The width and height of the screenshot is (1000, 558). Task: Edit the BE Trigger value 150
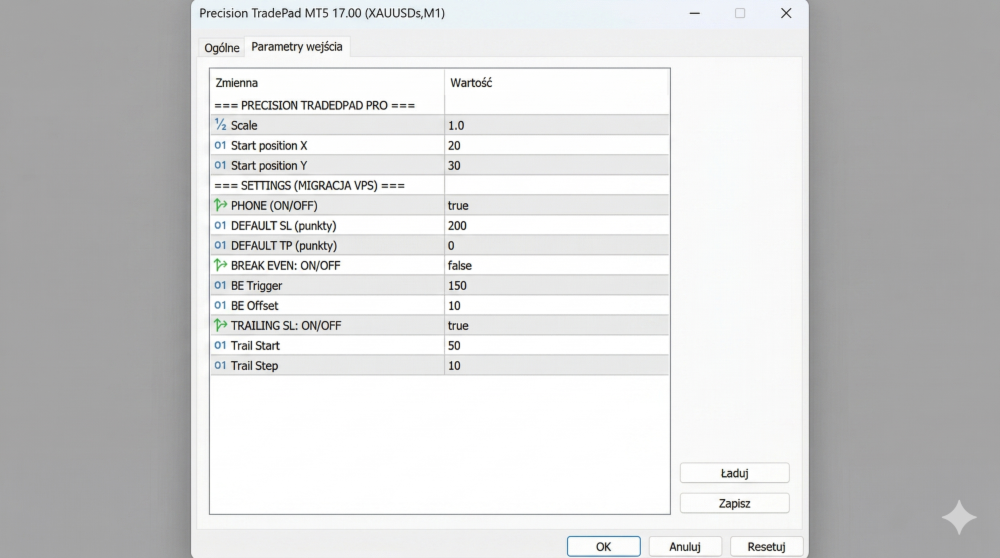[557, 285]
